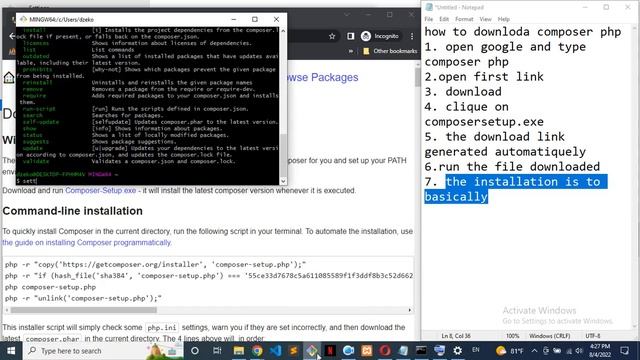Open Visual Studio Code from taskbar
The height and width of the screenshot is (360, 640).
[276, 351]
